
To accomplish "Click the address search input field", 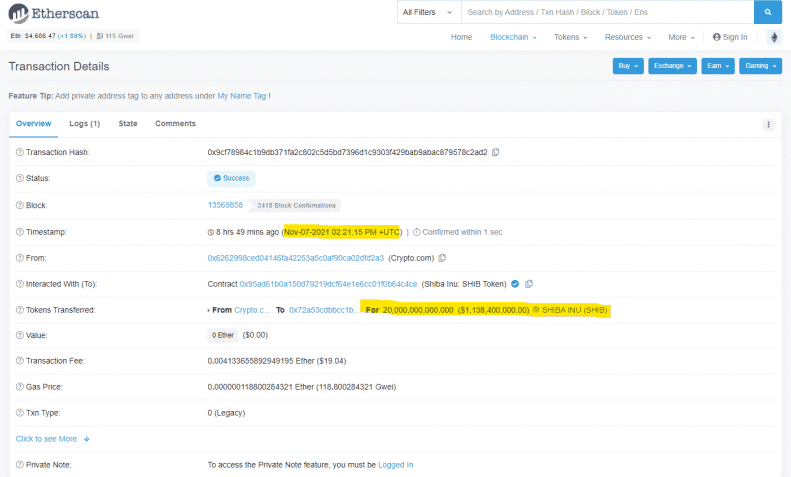I will click(605, 12).
